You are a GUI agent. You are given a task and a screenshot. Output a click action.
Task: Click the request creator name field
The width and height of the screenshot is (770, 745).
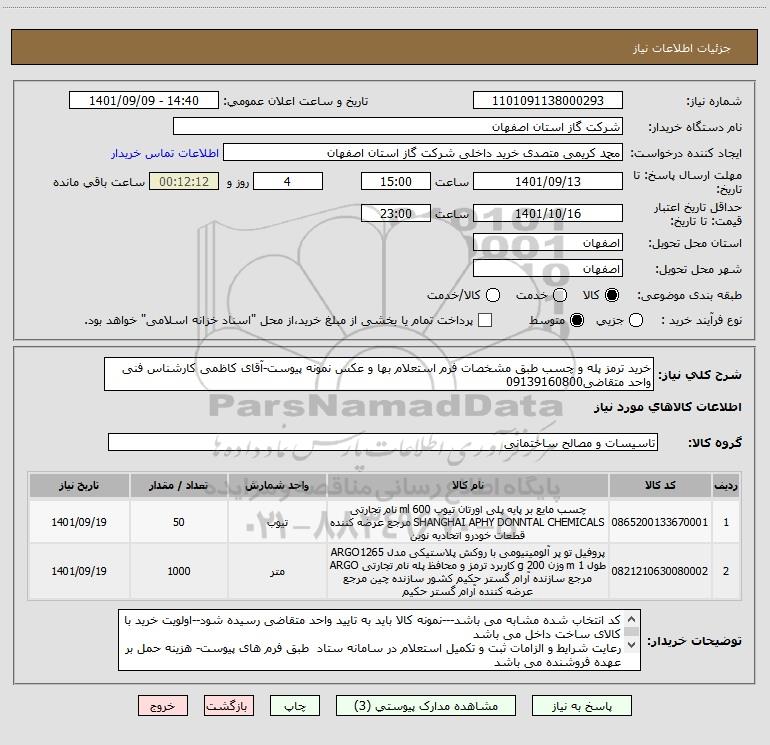click(423, 153)
